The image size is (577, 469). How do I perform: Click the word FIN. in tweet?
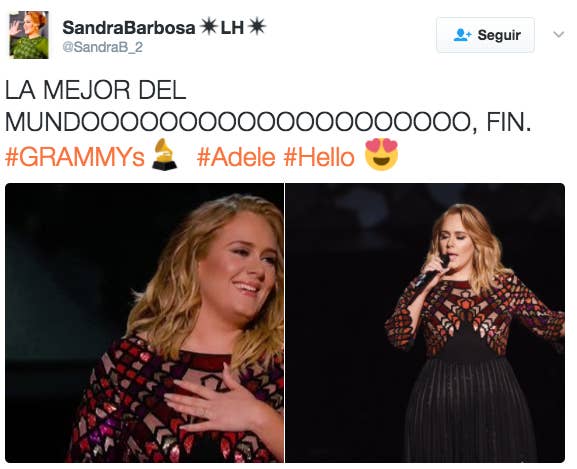pos(509,122)
